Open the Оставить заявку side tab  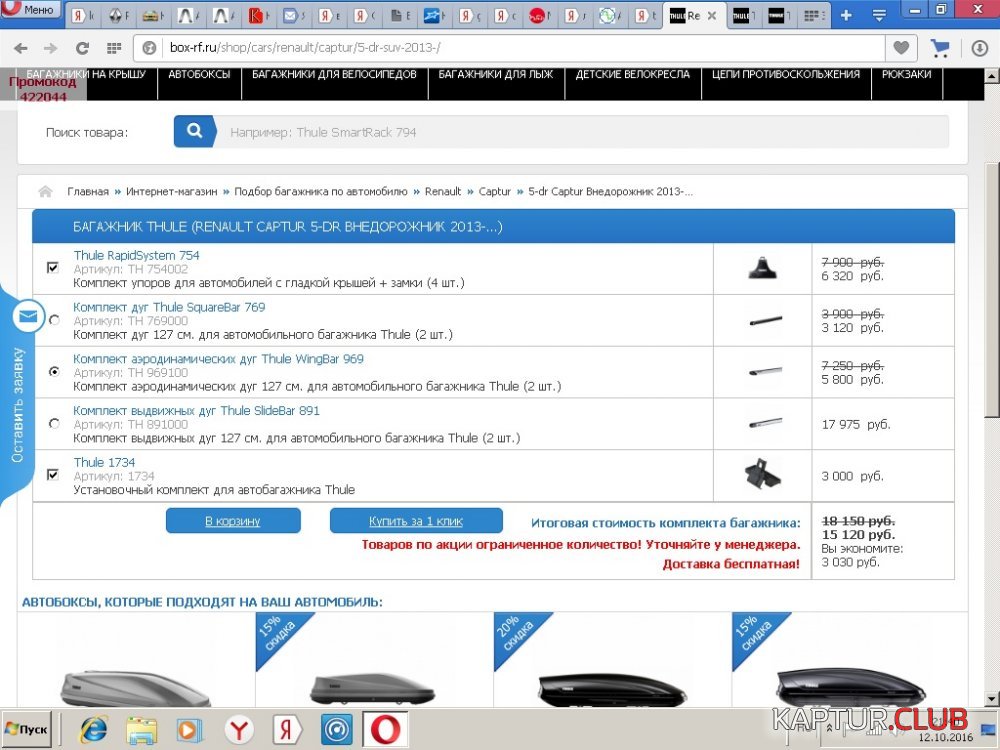17,405
